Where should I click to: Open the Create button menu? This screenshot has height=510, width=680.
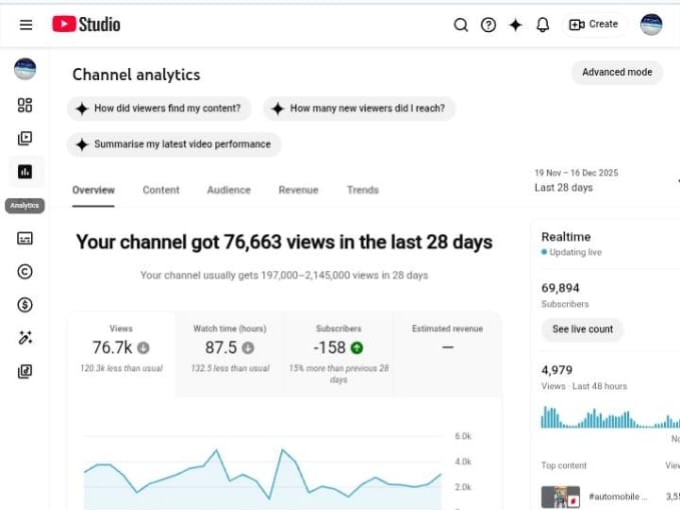click(x=594, y=25)
